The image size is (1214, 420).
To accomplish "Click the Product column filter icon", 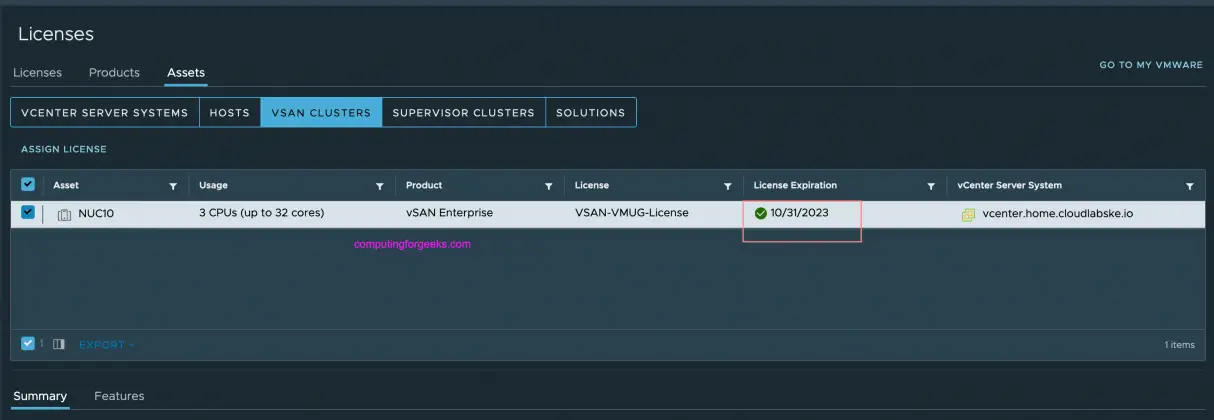I will [548, 186].
